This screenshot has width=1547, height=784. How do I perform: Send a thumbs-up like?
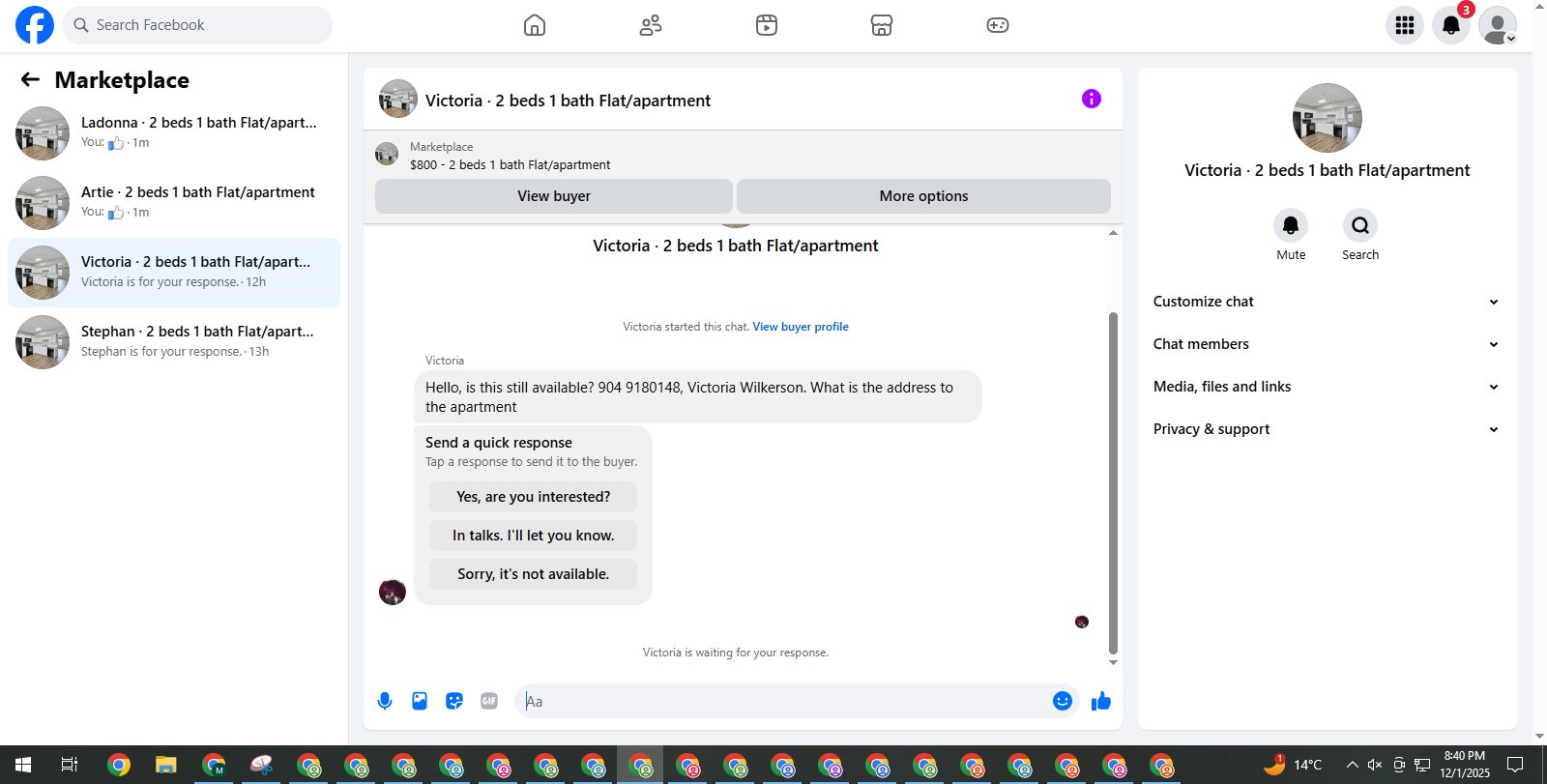point(1101,701)
